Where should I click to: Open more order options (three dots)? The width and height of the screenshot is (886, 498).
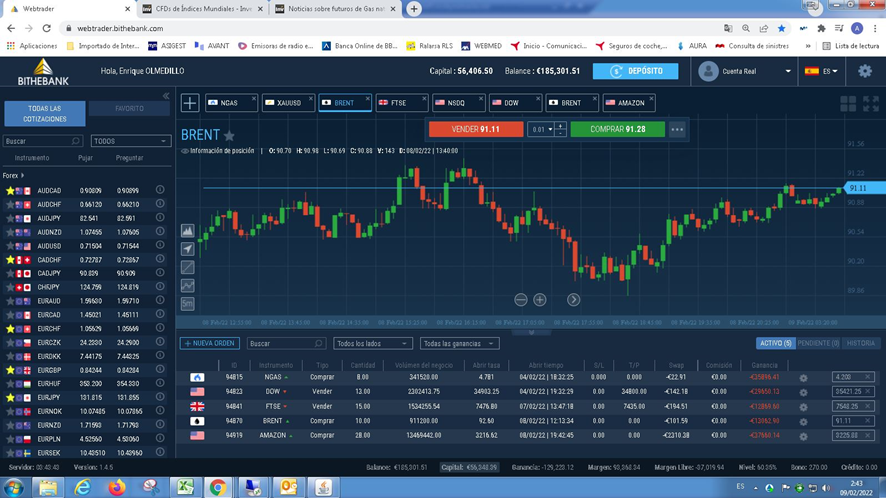(x=677, y=129)
